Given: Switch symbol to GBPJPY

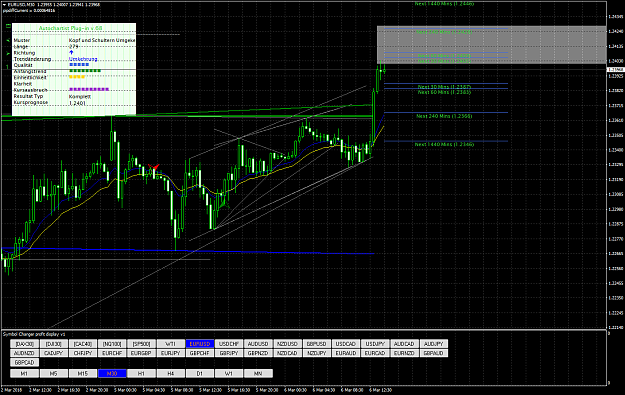Looking at the screenshot, I should (x=229, y=353).
